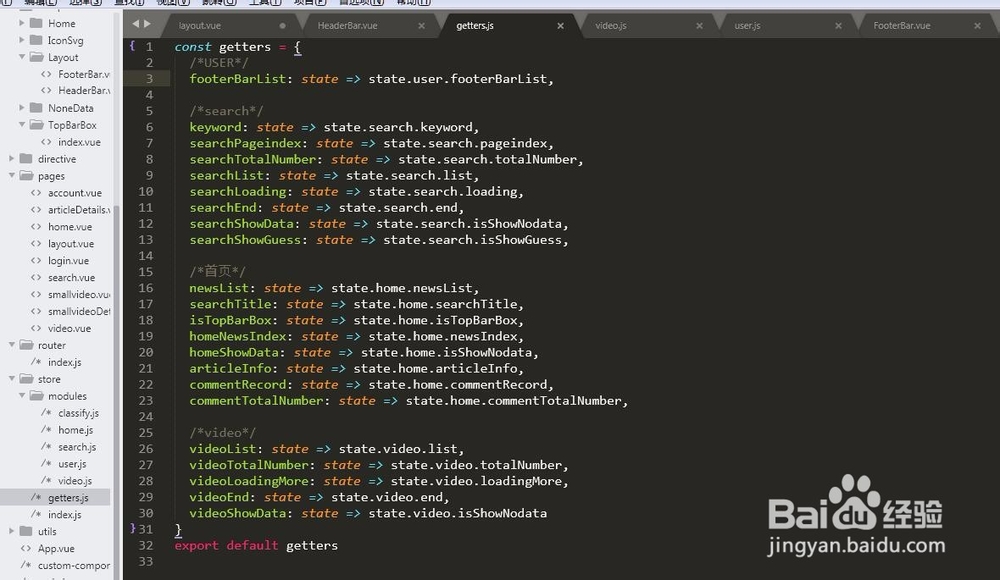Go back with the tab left arrow
1000x580 pixels.
pyautogui.click(x=135, y=24)
